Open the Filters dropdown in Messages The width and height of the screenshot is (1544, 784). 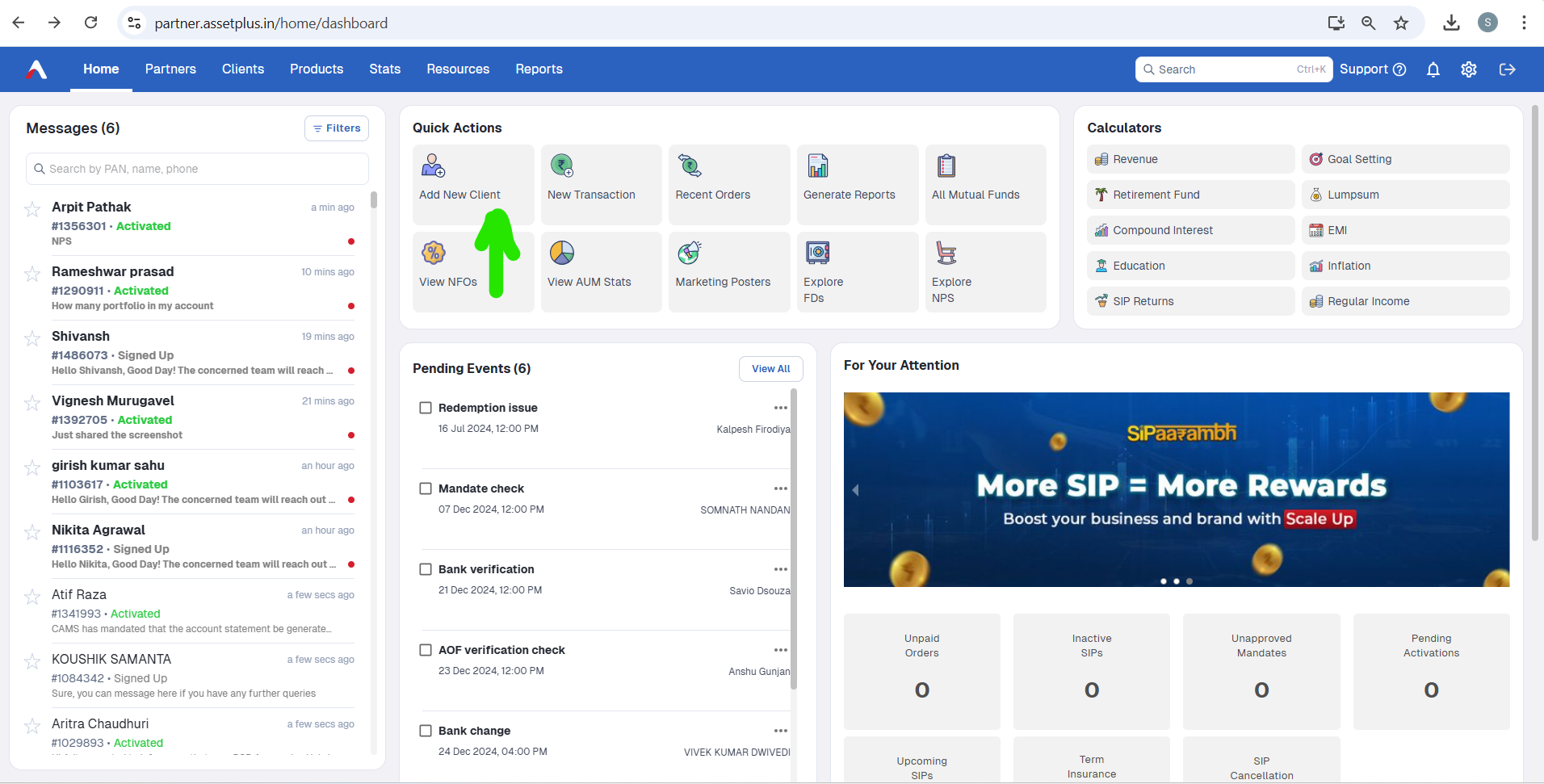point(337,128)
